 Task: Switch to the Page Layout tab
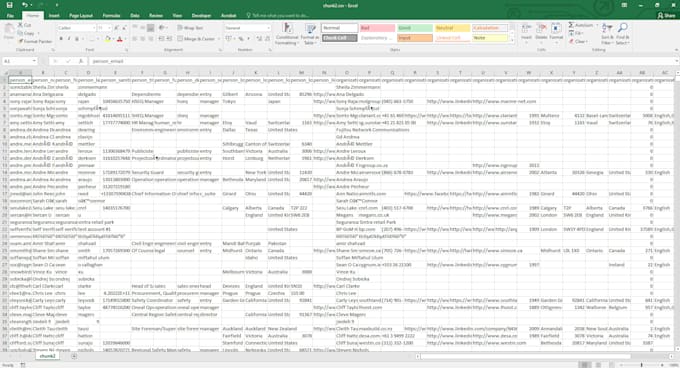[x=81, y=16]
